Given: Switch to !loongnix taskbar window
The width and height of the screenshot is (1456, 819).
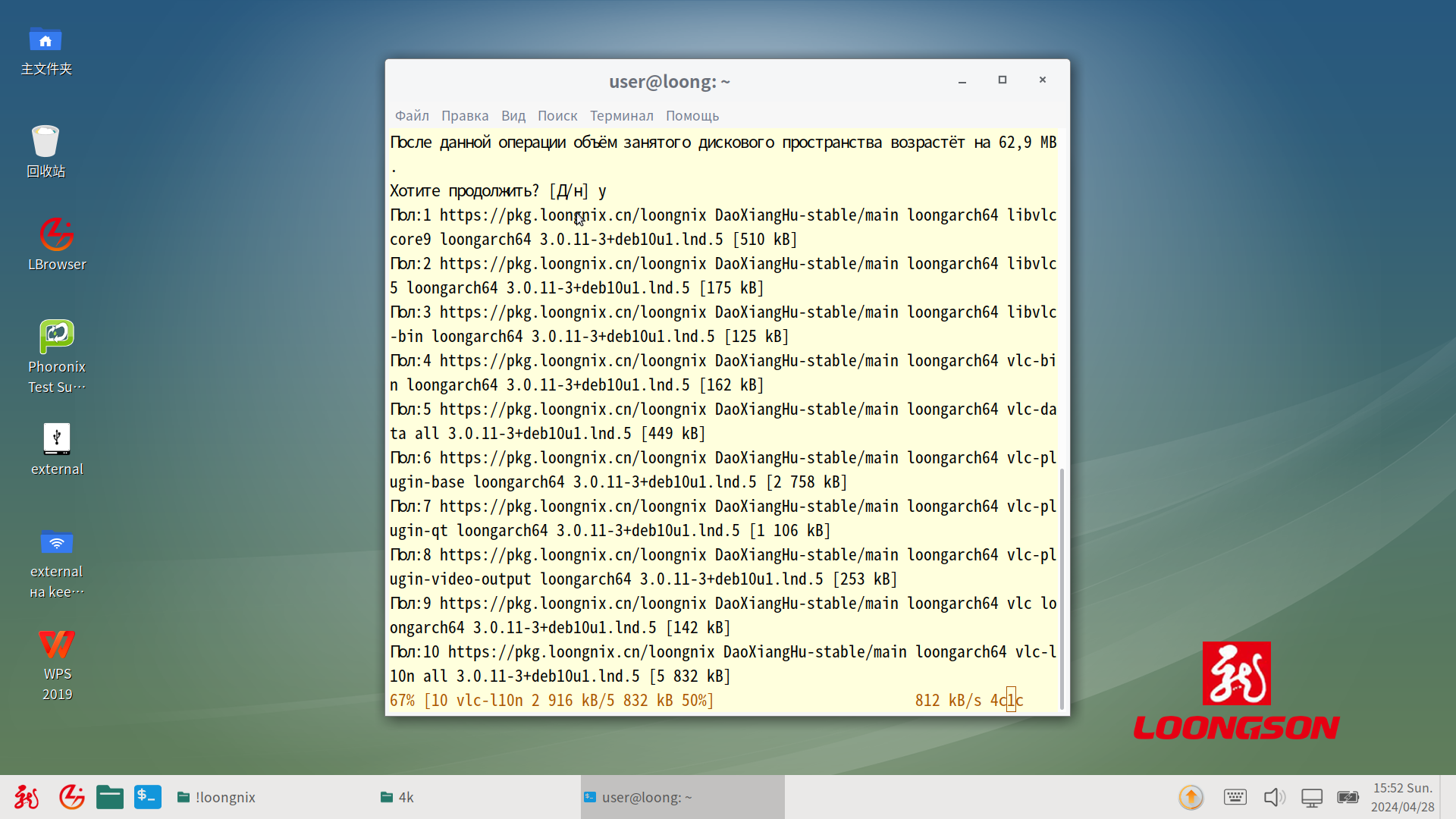Looking at the screenshot, I should pos(217,797).
